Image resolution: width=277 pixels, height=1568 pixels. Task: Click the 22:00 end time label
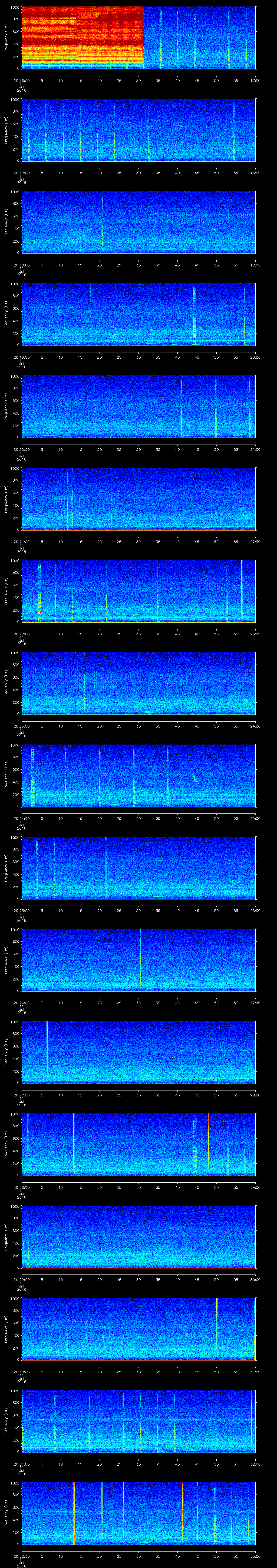[255, 542]
